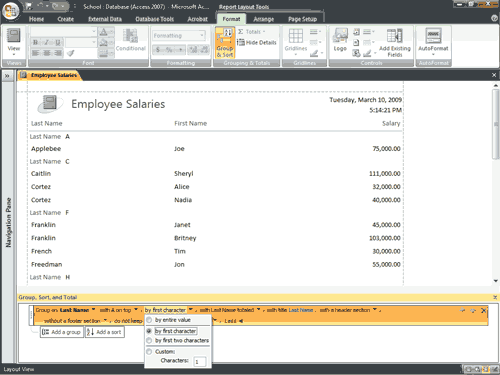Click Hide Details in Grouping & Totals
This screenshot has height=375, width=500.
click(x=257, y=42)
